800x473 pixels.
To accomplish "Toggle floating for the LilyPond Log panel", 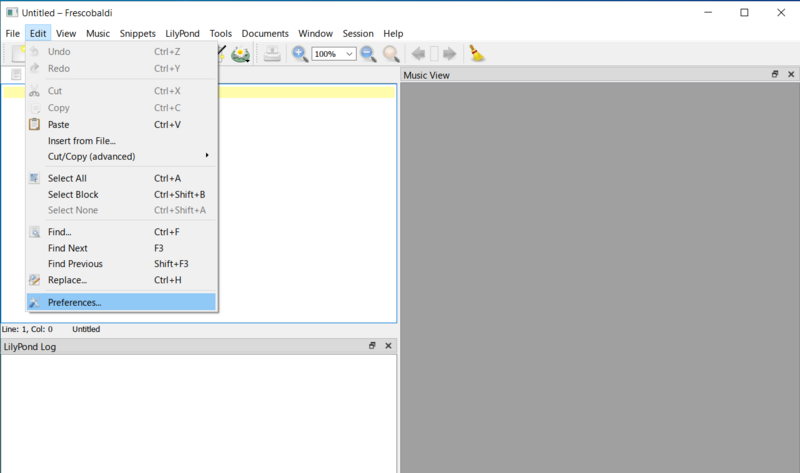I will point(372,346).
